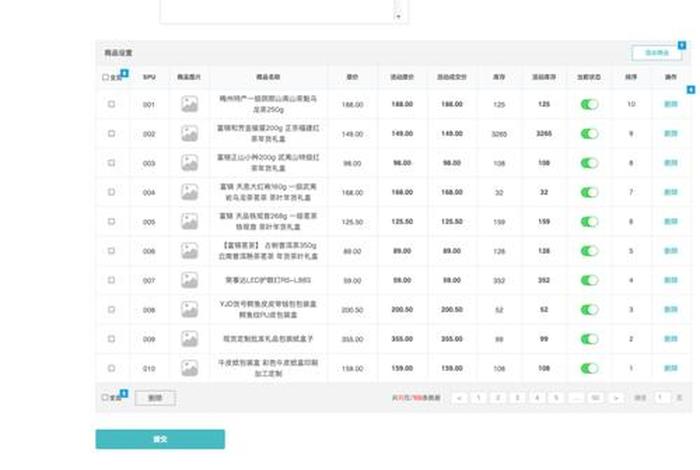Viewport: 700px width, 470px height.
Task: Click the batch delete button in footer
Action: [155, 398]
